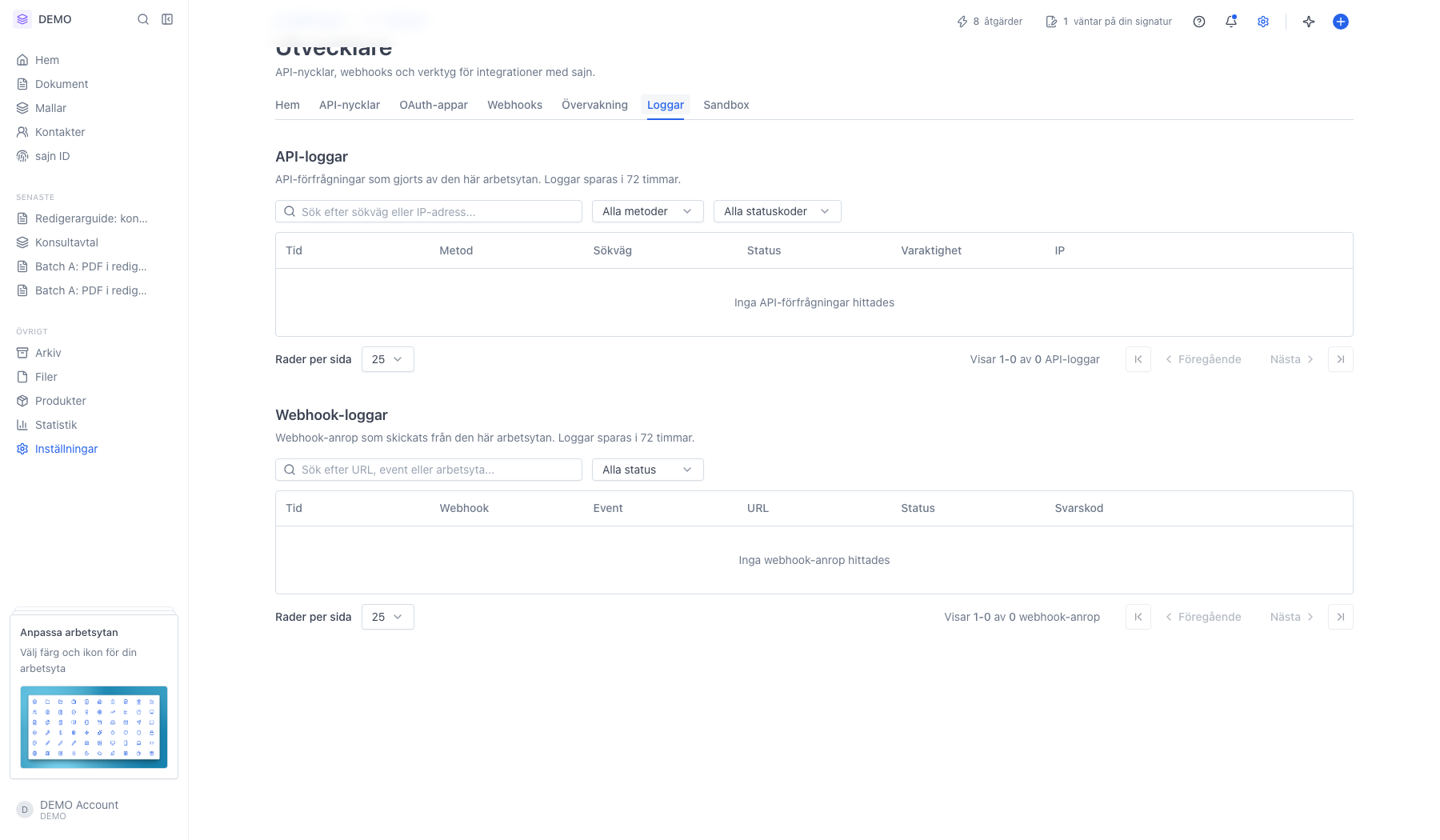Open rows-per-page dropdown for webhook-anrop
Image resolution: width=1440 pixels, height=840 pixels.
388,617
